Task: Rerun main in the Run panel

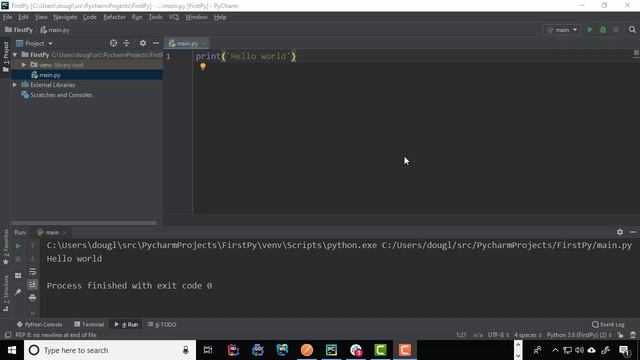Action: click(x=18, y=246)
